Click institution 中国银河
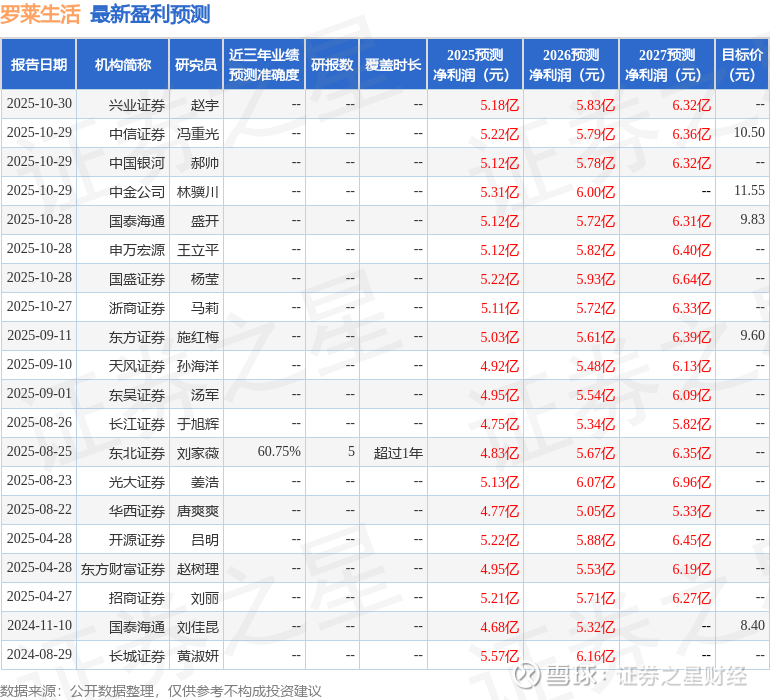 click(137, 163)
